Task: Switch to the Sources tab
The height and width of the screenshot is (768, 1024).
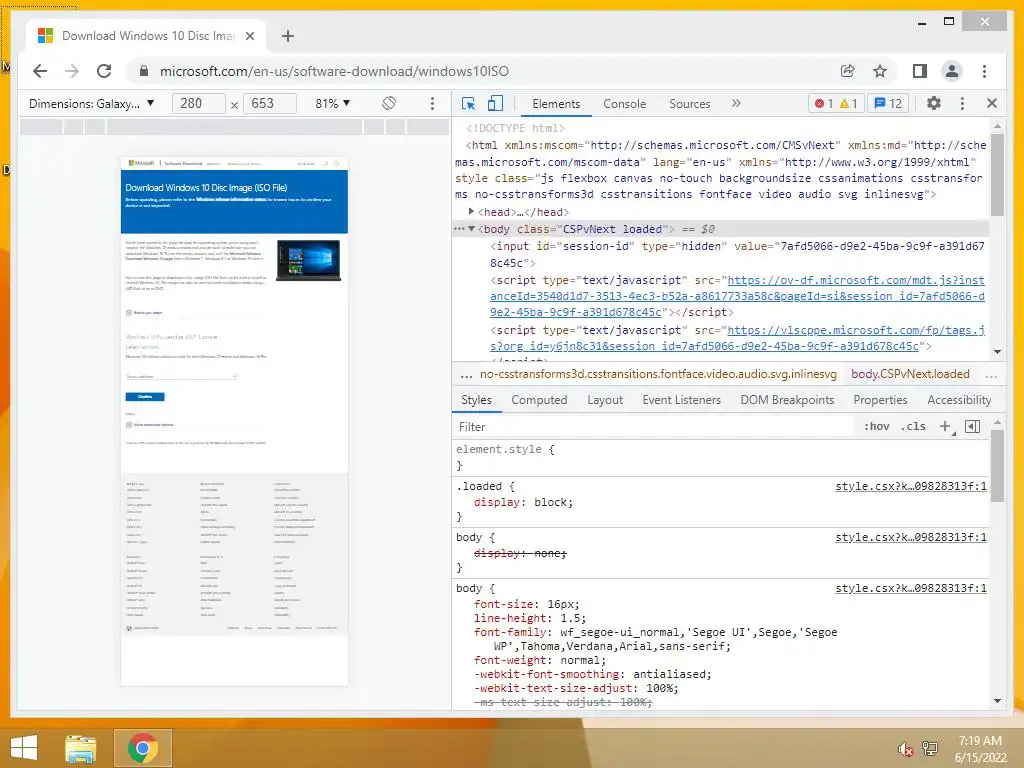Action: pyautogui.click(x=690, y=104)
